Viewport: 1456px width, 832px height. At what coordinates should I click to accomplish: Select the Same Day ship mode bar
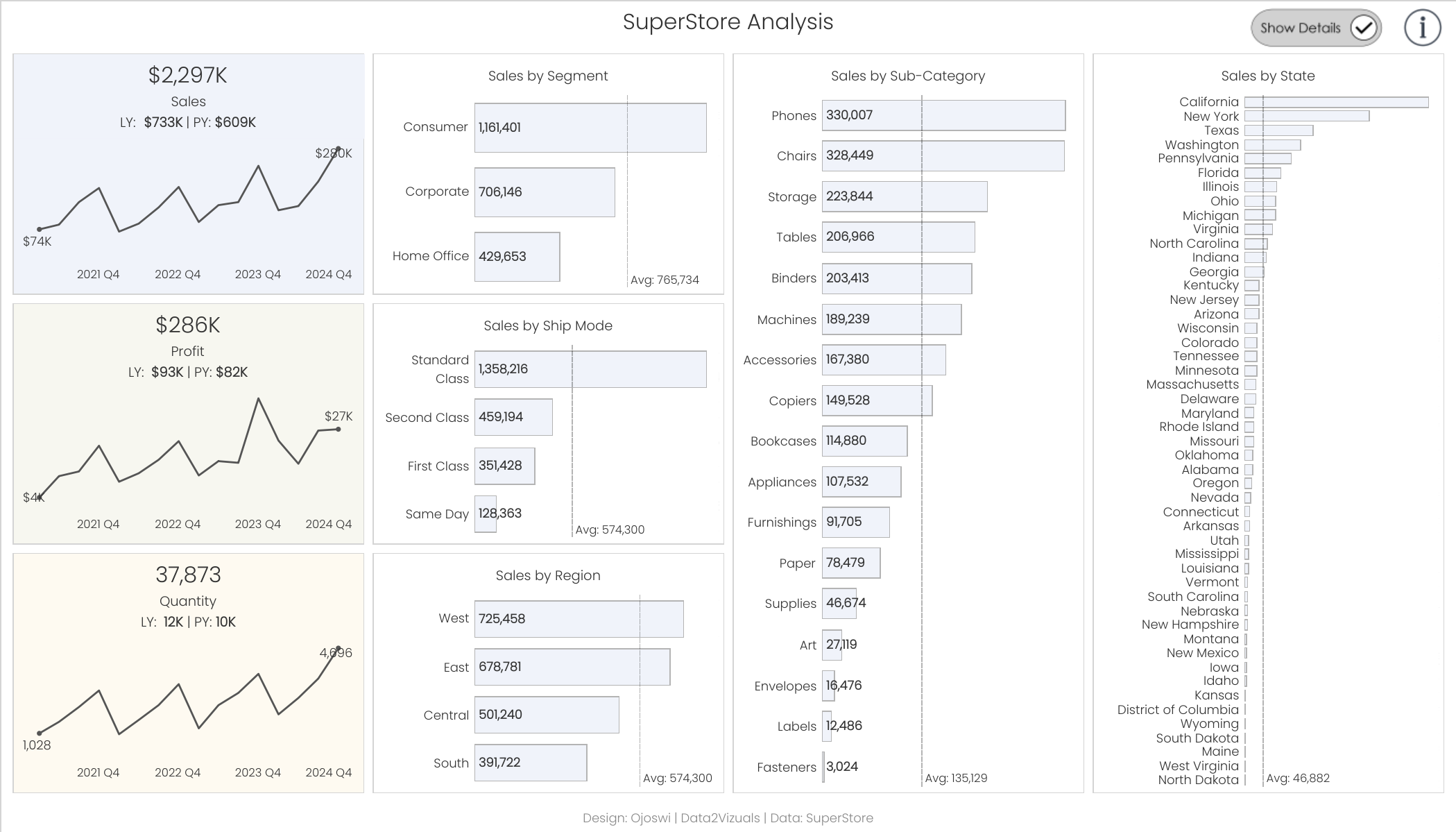click(486, 514)
